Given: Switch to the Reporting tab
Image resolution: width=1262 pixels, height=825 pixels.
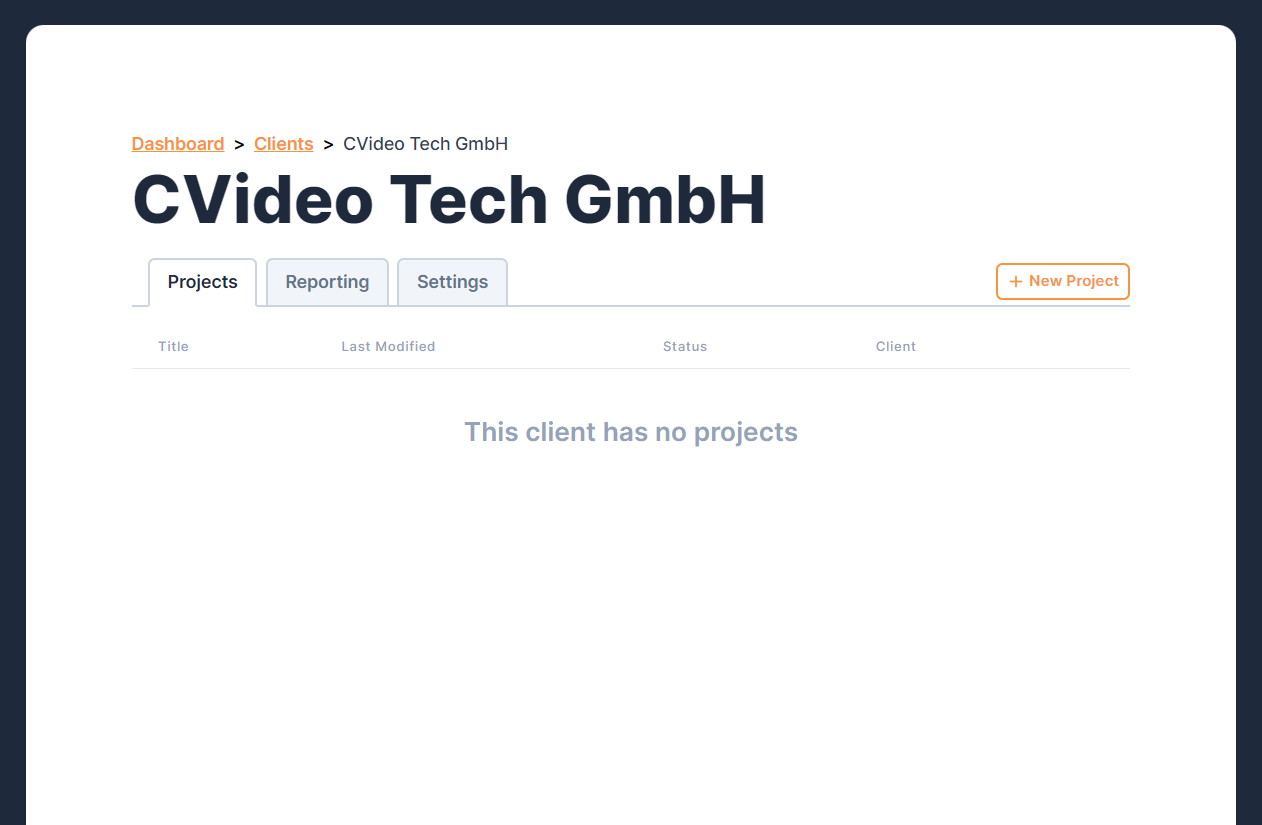Looking at the screenshot, I should 327,282.
